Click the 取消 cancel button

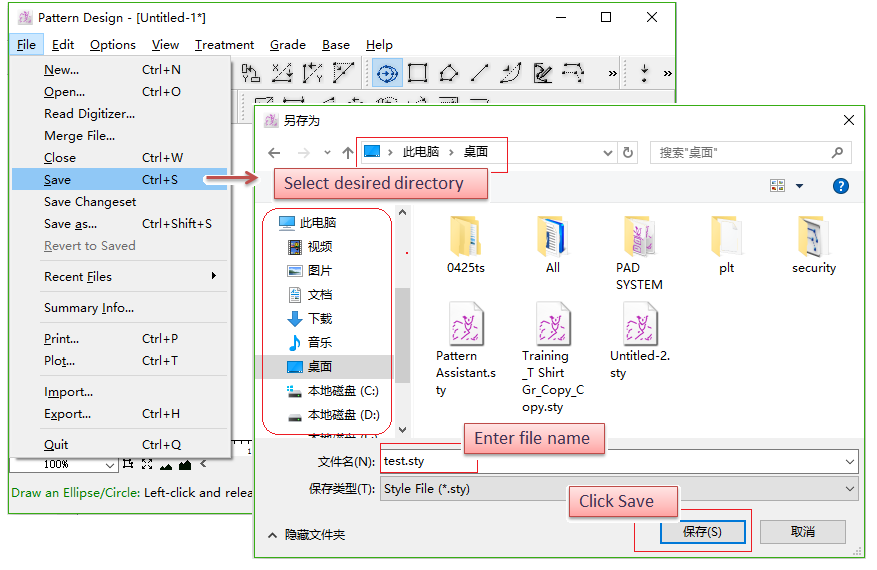point(802,532)
